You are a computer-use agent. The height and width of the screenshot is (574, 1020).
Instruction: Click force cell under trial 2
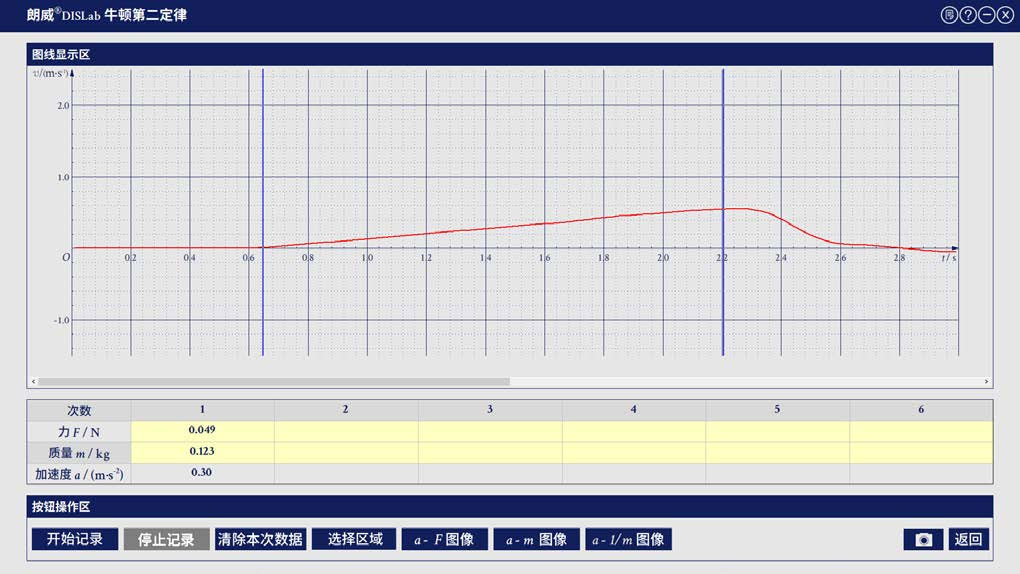346,431
